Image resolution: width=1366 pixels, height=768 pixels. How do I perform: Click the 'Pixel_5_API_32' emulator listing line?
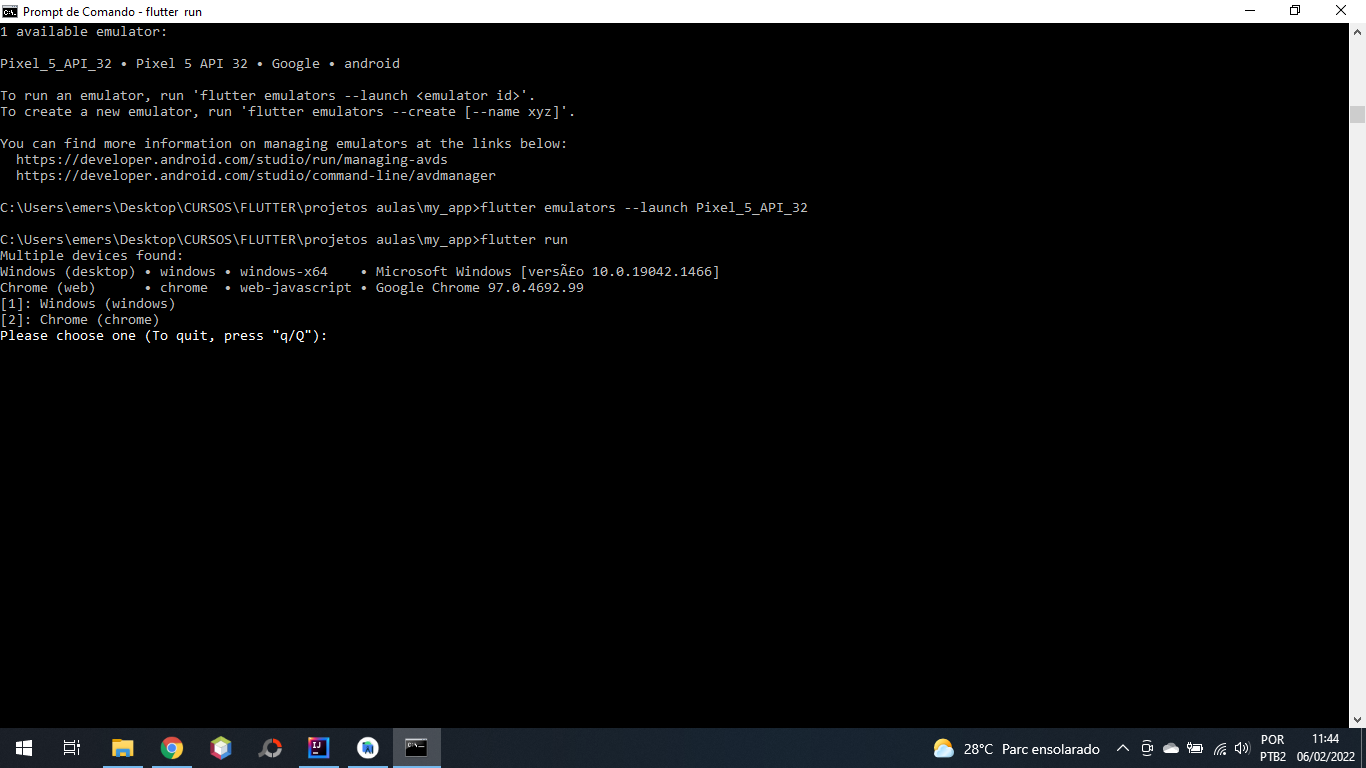pos(200,64)
